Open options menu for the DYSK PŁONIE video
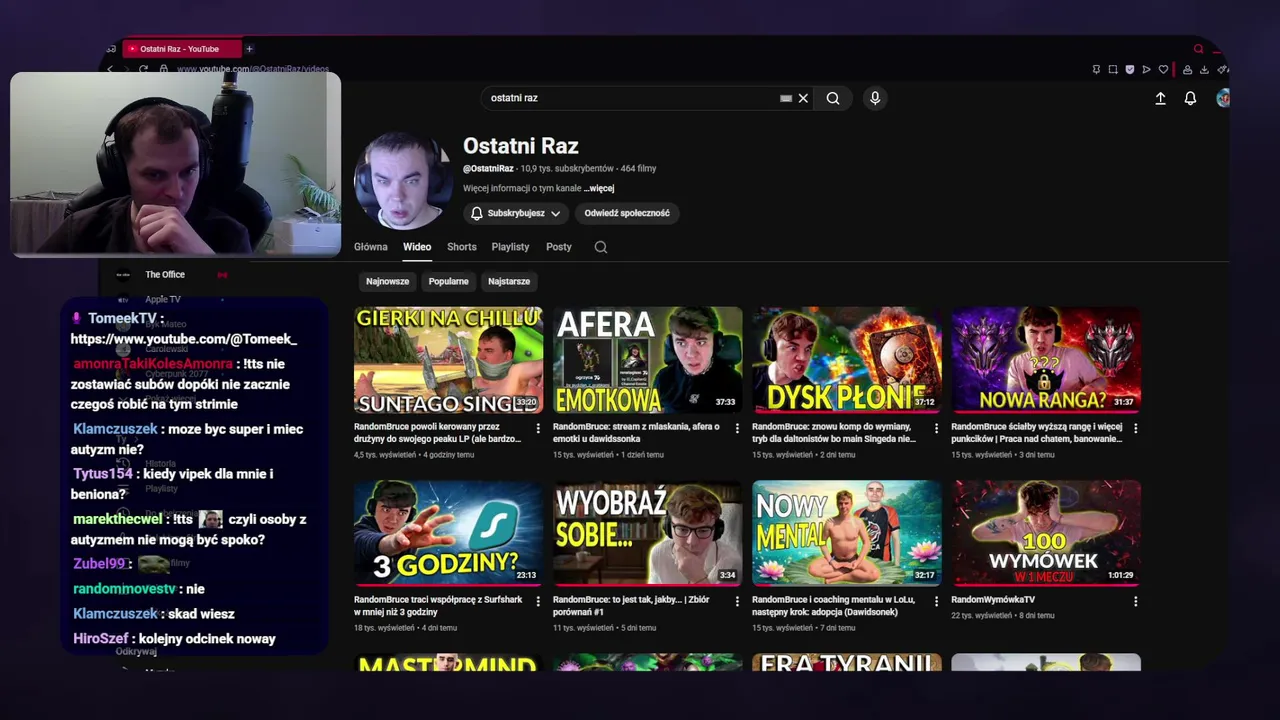 click(x=936, y=428)
